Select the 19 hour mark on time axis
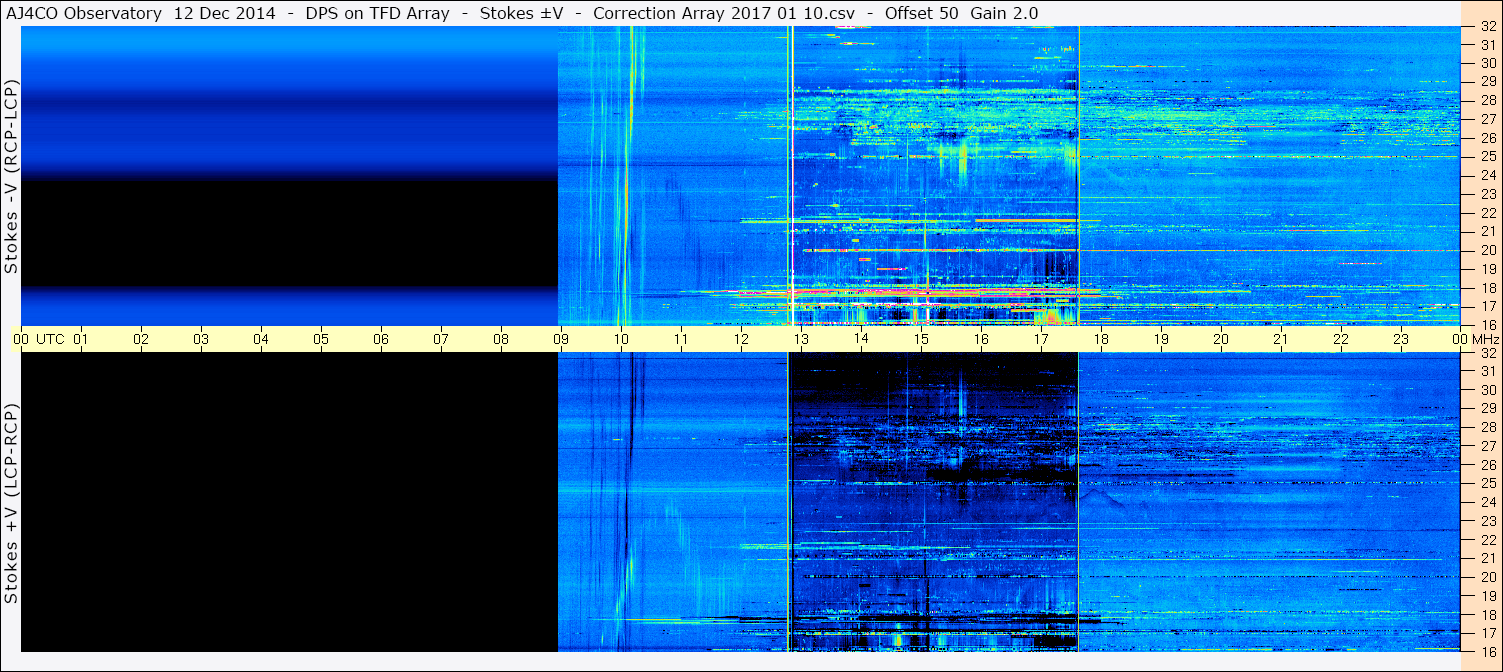 click(x=1161, y=340)
